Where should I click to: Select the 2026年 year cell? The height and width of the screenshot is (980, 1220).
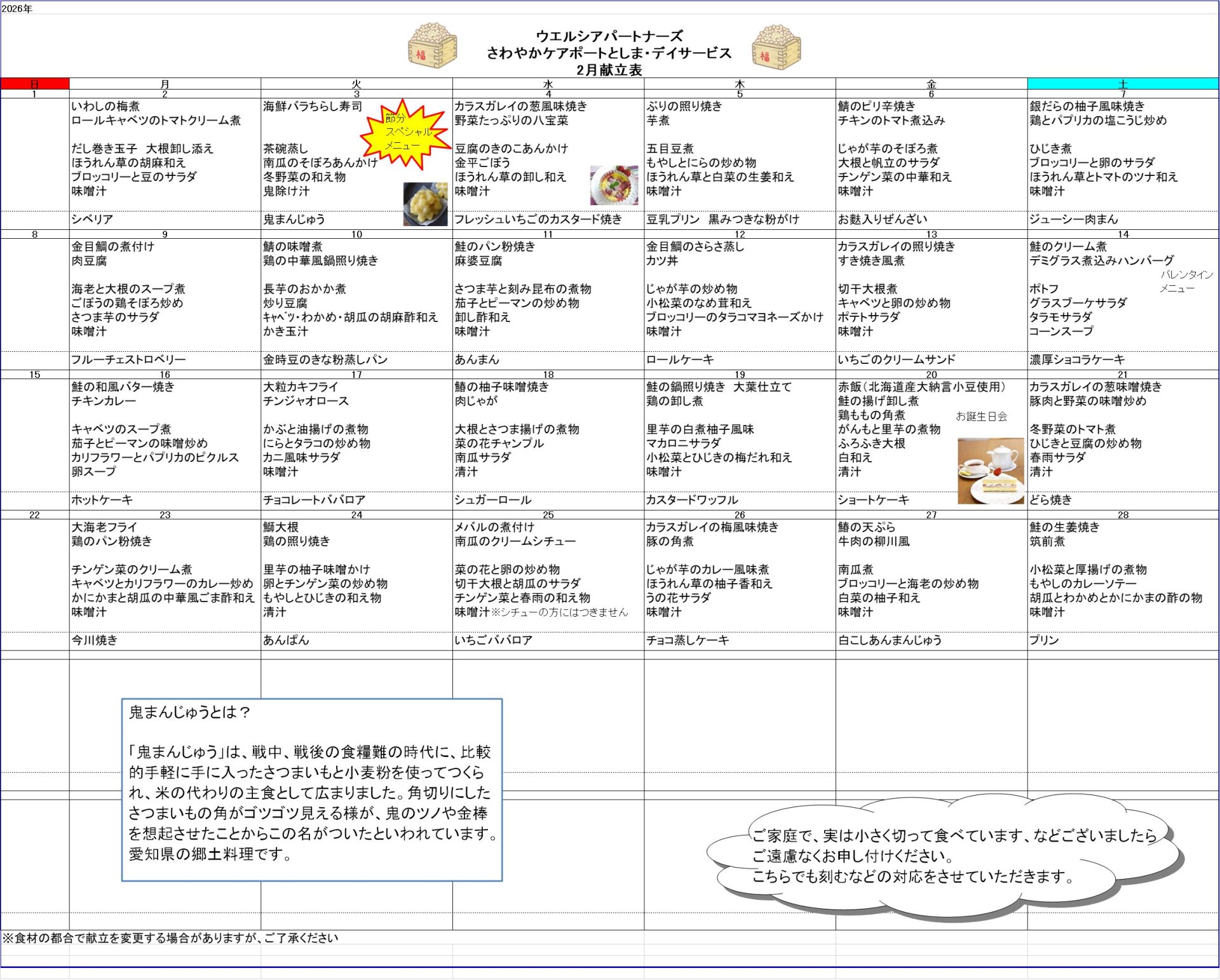(x=17, y=9)
